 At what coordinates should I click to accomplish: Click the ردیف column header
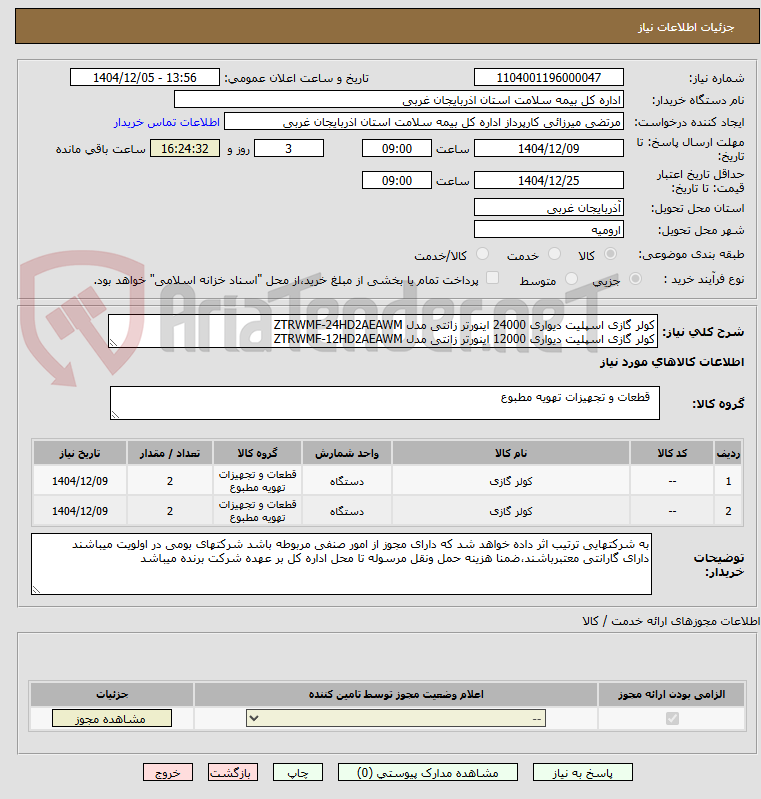pyautogui.click(x=728, y=453)
